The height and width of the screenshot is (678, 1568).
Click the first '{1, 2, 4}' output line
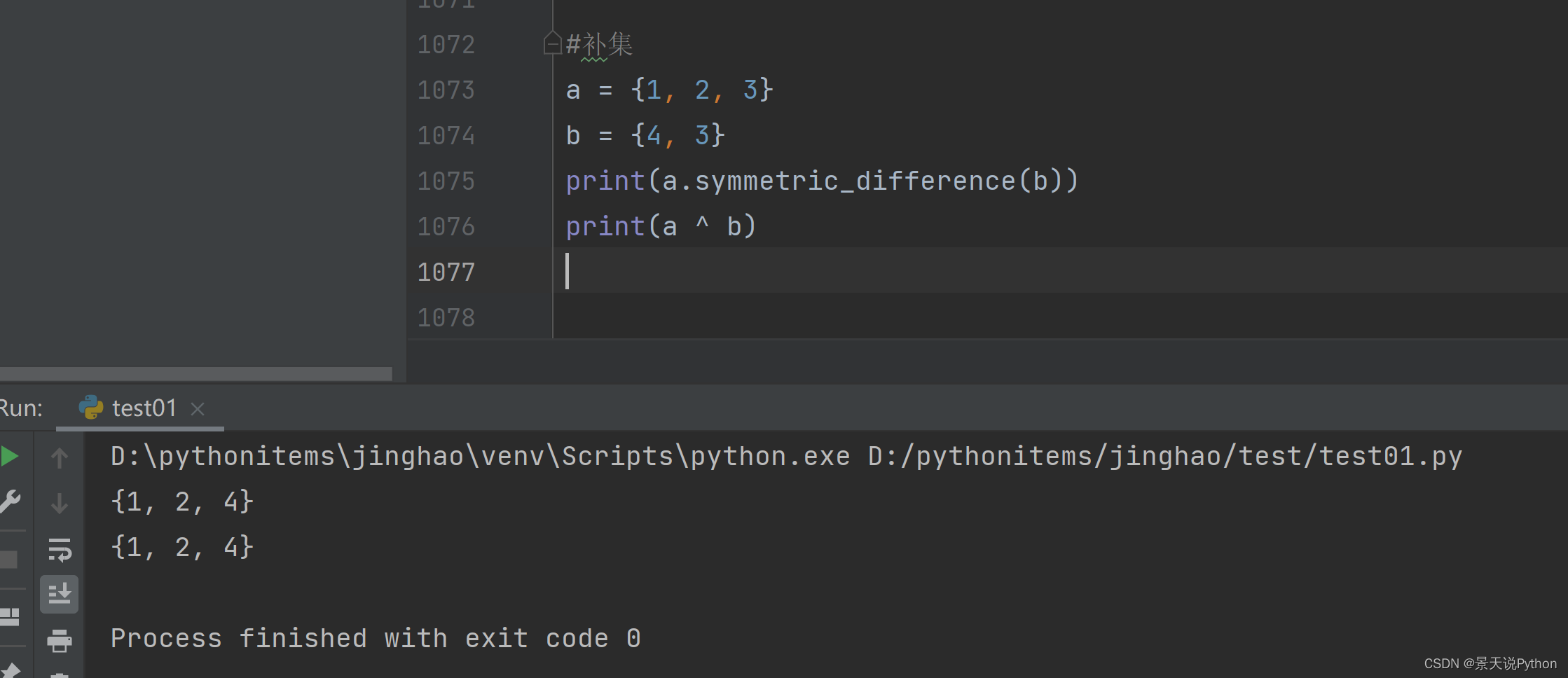pyautogui.click(x=182, y=502)
